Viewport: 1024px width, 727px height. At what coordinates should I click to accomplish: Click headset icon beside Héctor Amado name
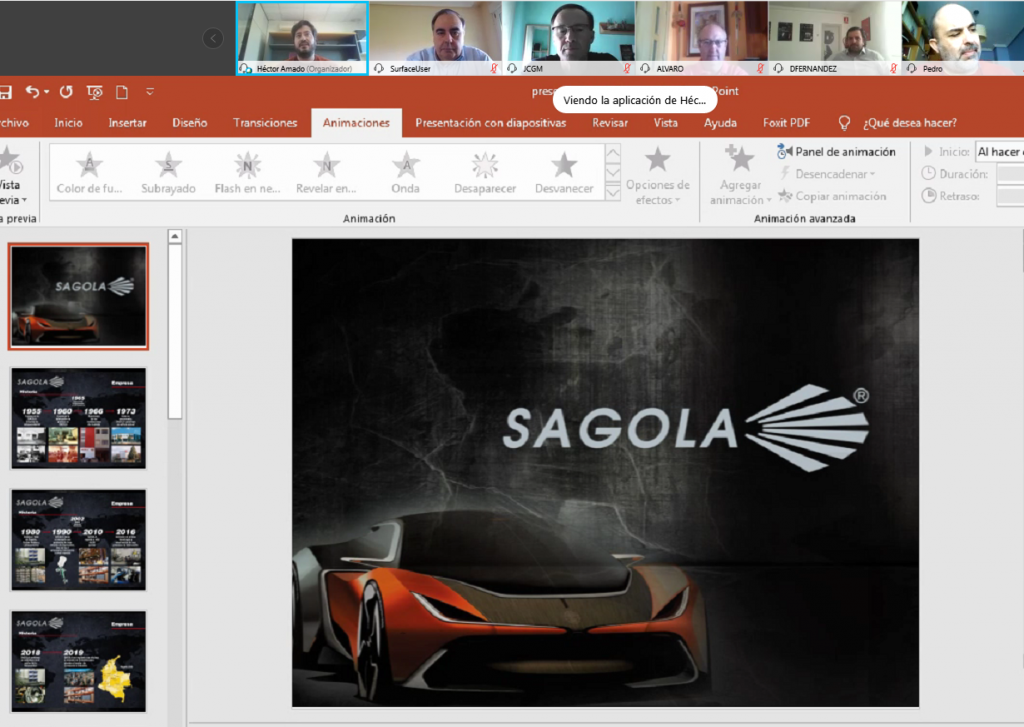click(x=246, y=68)
